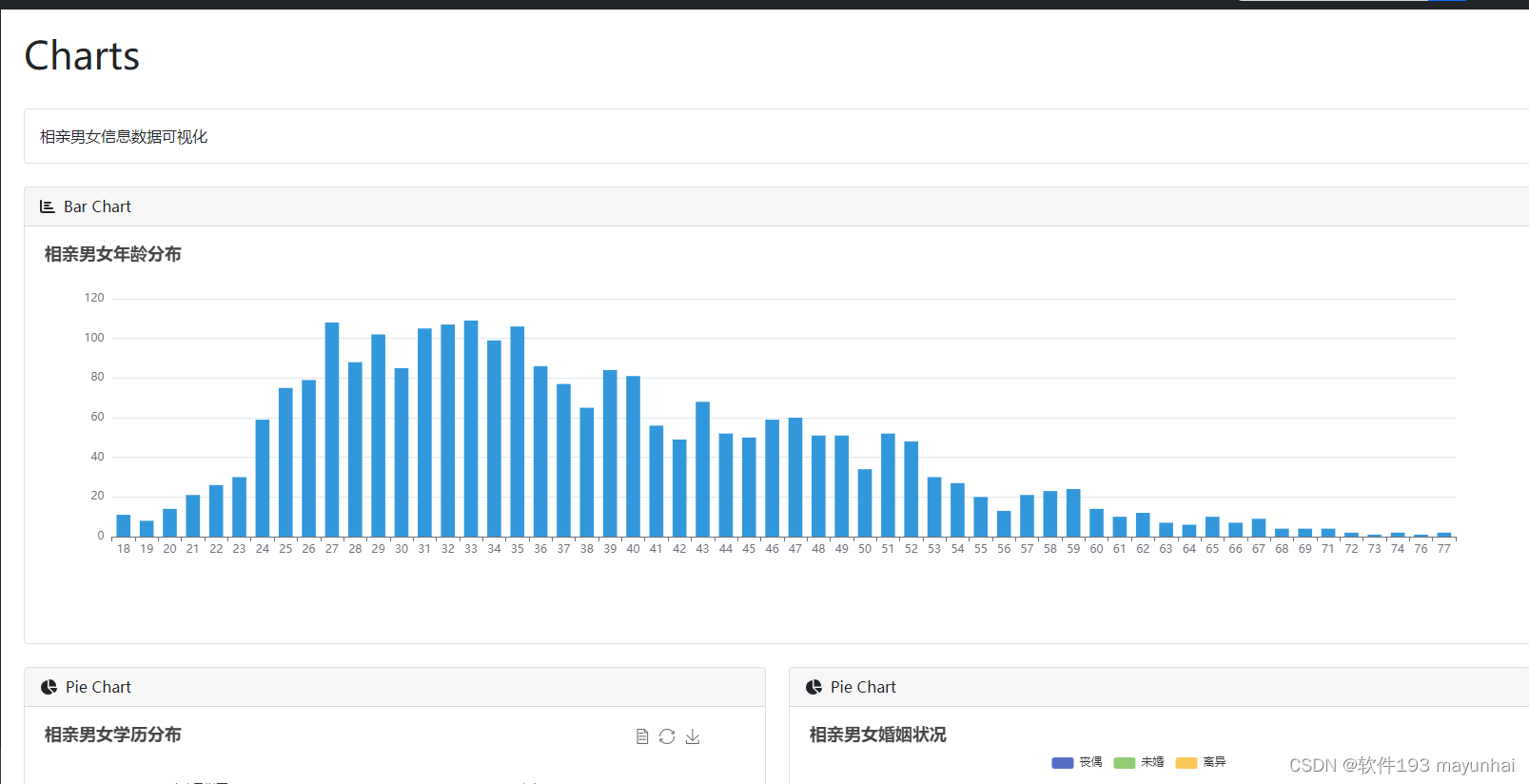The width and height of the screenshot is (1529, 784).
Task: Click the bar for age 43
Action: point(702,469)
